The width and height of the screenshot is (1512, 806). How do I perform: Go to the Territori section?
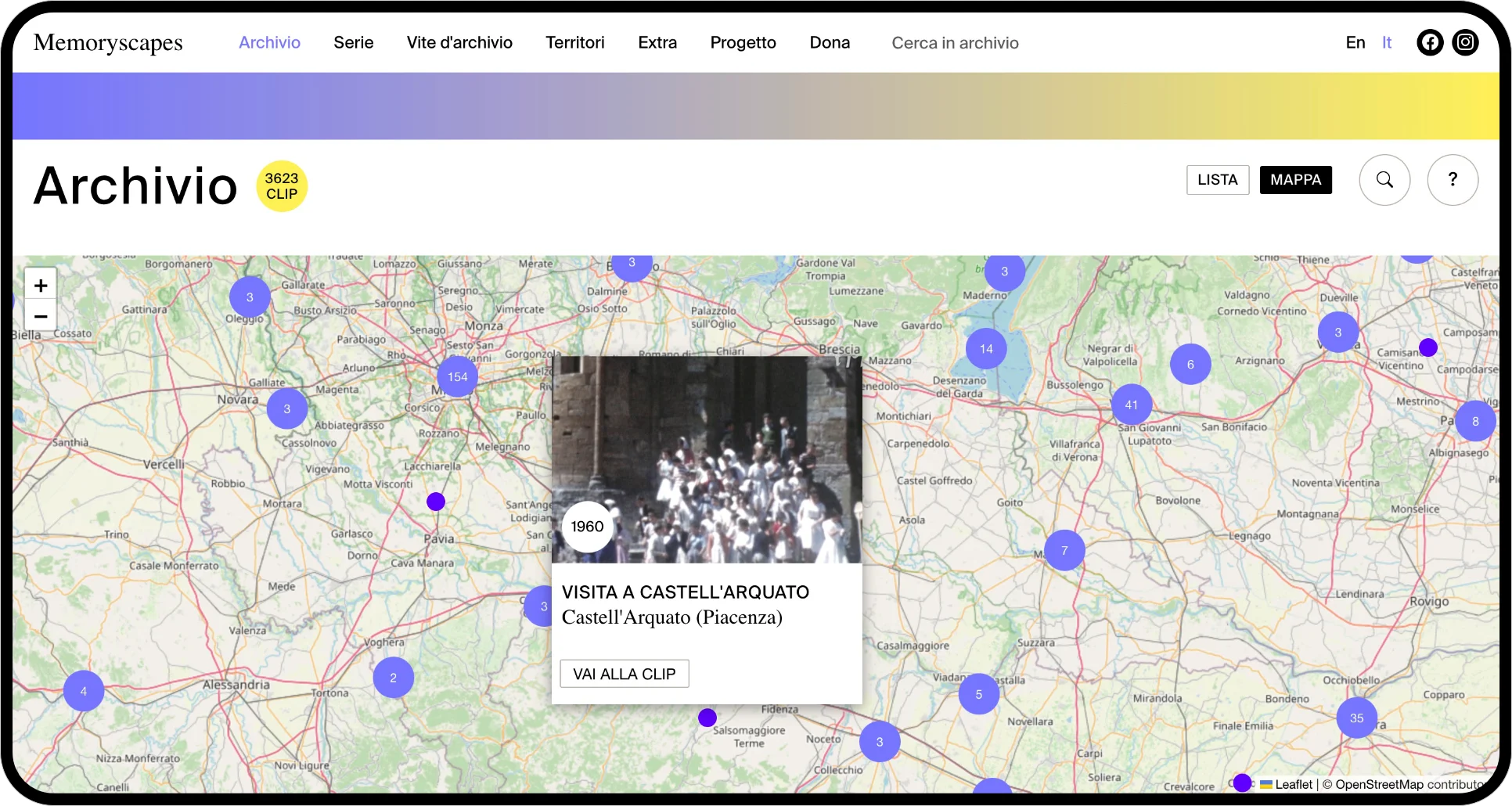[x=574, y=42]
